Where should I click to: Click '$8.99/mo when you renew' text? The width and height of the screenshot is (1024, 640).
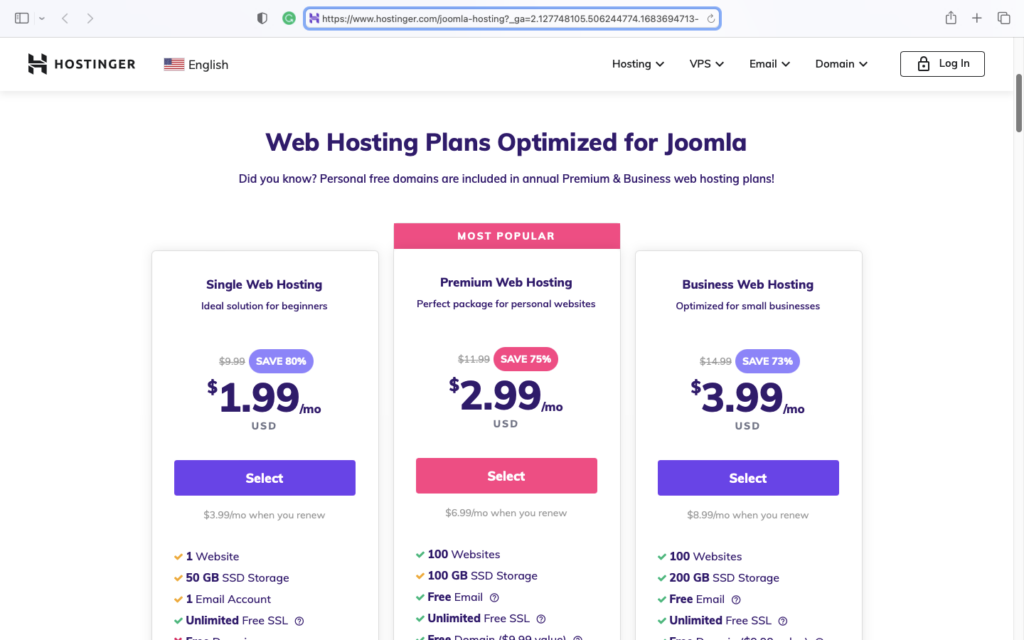[748, 515]
